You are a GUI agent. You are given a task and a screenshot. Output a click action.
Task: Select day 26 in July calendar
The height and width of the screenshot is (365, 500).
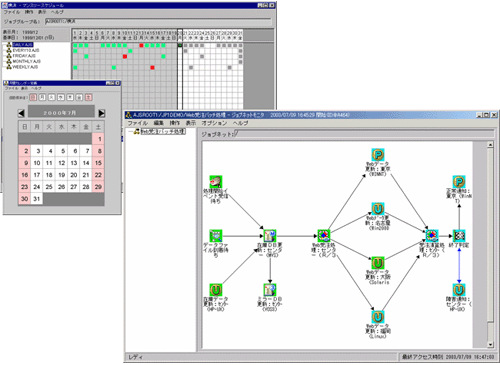pos(61,187)
